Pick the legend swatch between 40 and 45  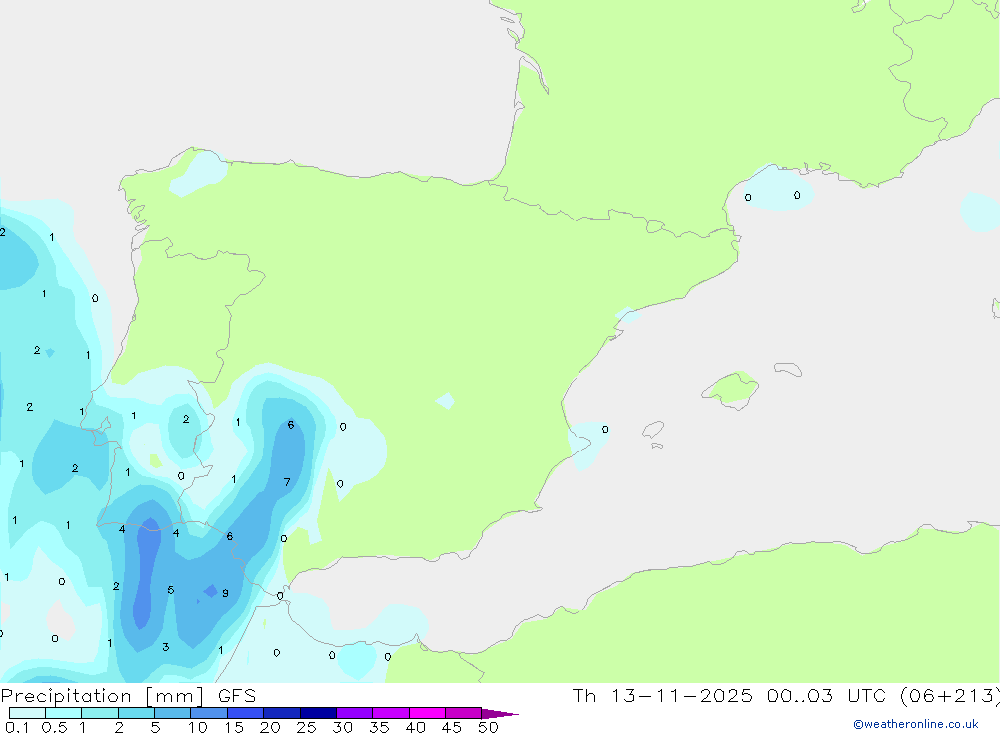[427, 713]
